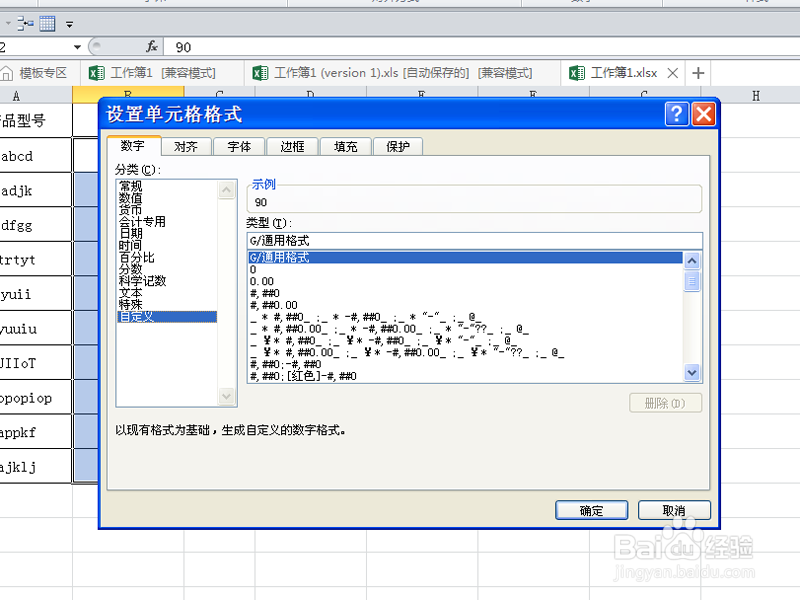Pick 分数 category
The image size is (800, 600).
point(131,269)
